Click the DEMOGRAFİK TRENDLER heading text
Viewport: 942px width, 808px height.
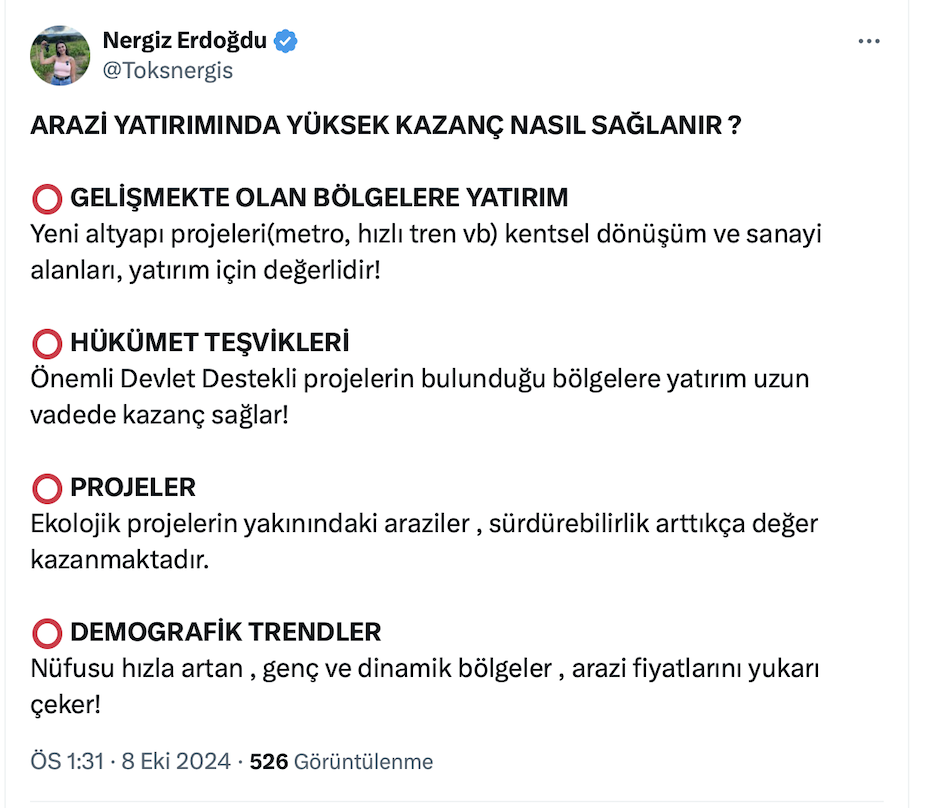225,633
